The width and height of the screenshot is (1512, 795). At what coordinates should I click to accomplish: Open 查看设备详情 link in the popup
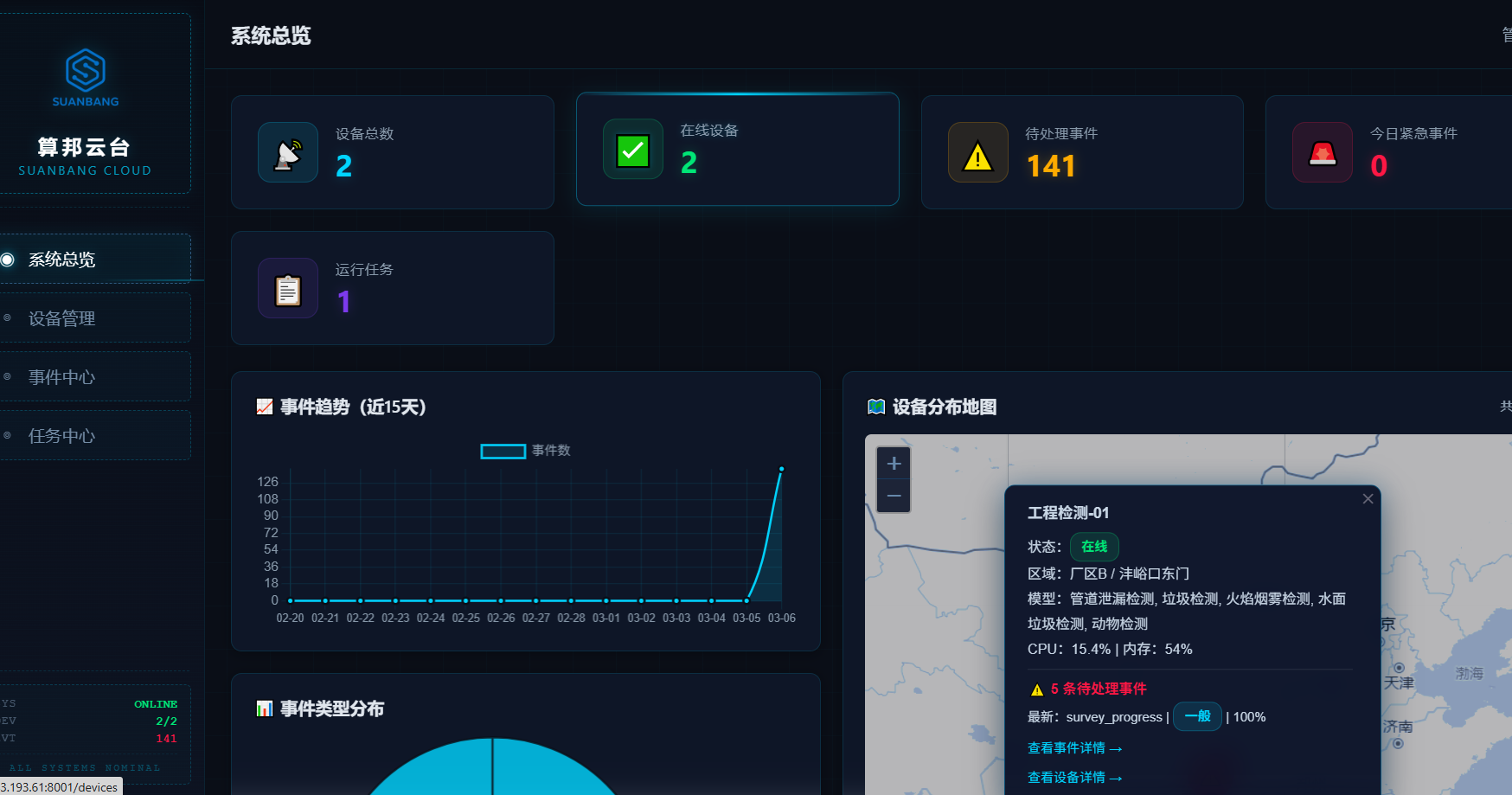point(1075,777)
